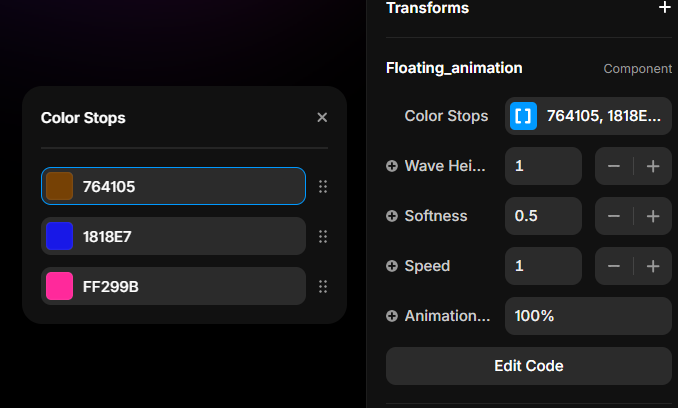
Task: Add variable to Speed property
Action: pyautogui.click(x=392, y=266)
